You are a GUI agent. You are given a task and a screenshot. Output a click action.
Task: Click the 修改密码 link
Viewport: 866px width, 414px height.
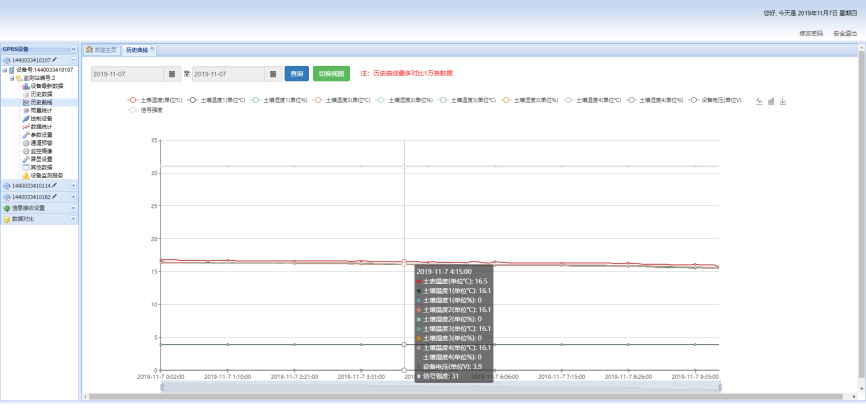(811, 33)
